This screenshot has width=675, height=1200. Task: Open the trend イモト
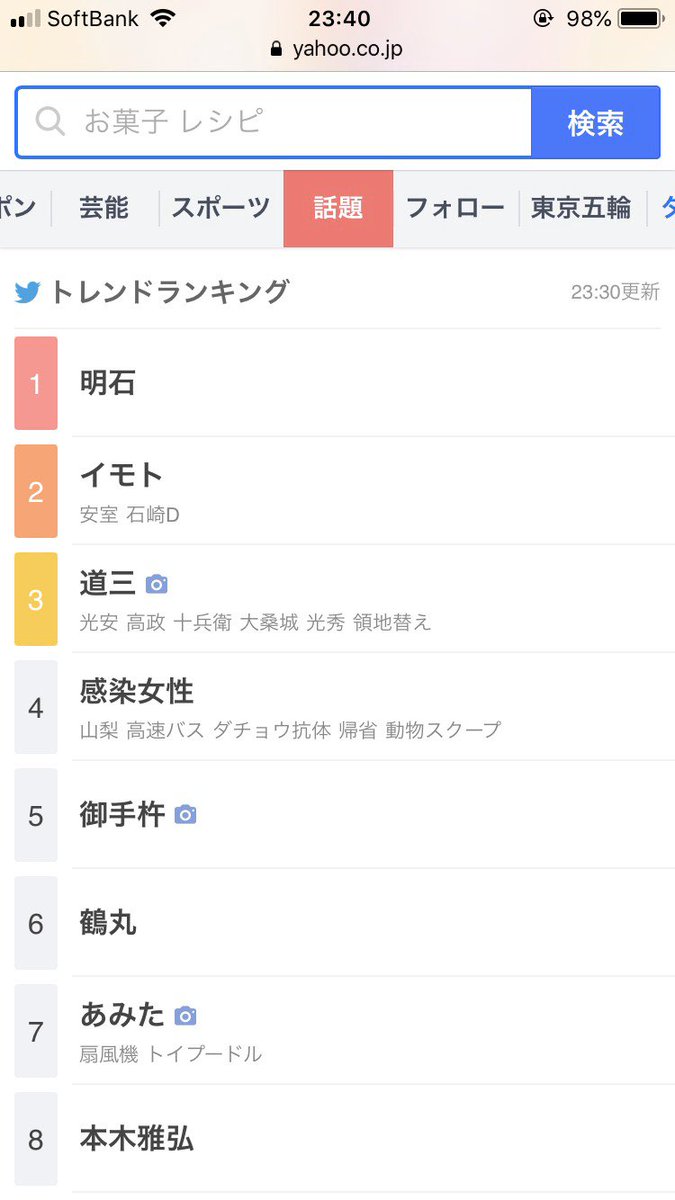(x=337, y=491)
